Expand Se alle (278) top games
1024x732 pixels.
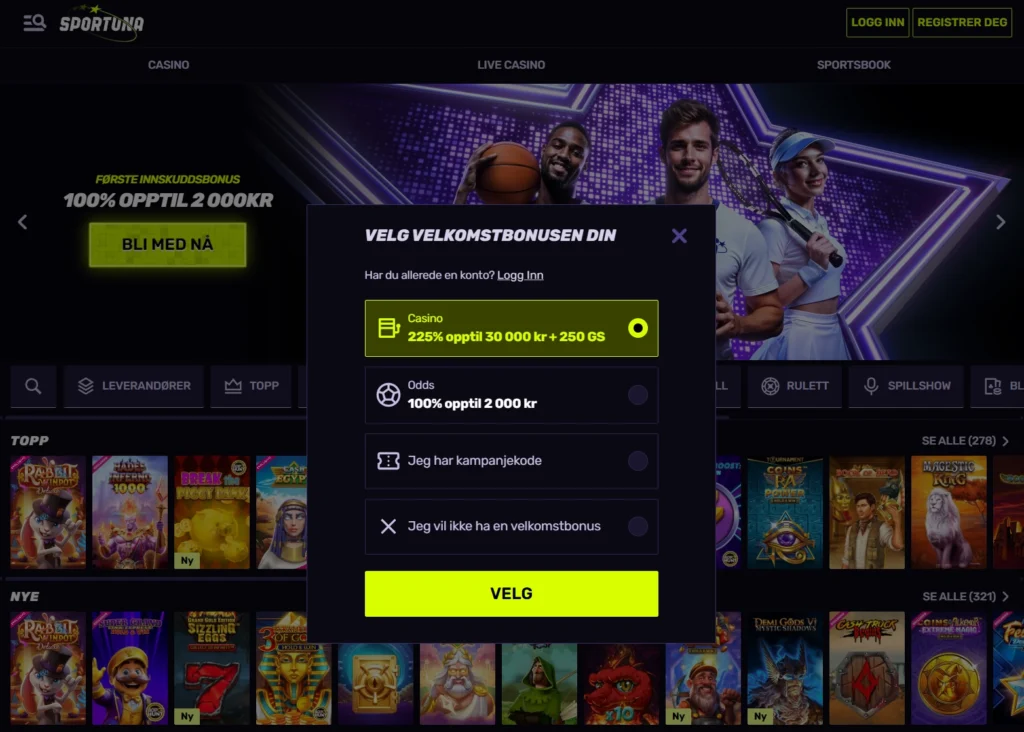965,441
